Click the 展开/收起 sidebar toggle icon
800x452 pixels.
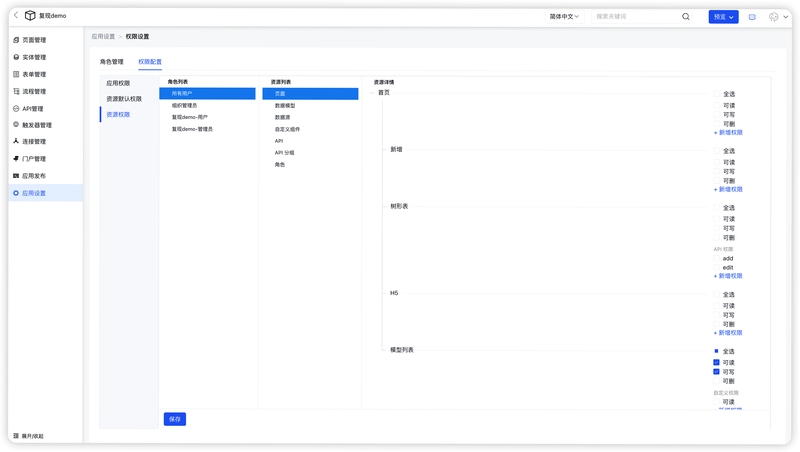tap(16, 436)
